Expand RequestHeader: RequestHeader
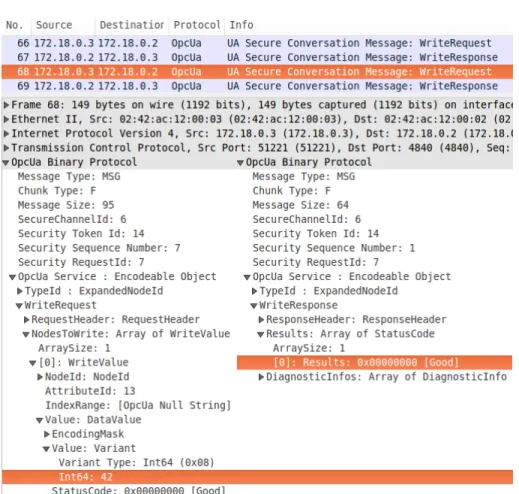Viewport: 519px width, 494px height. pyautogui.click(x=27, y=320)
